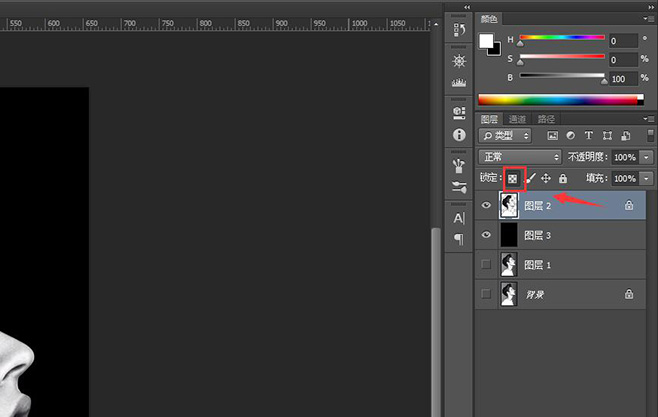Viewport: 658px width, 417px height.
Task: Click the lock all padlock icon
Action: (562, 178)
